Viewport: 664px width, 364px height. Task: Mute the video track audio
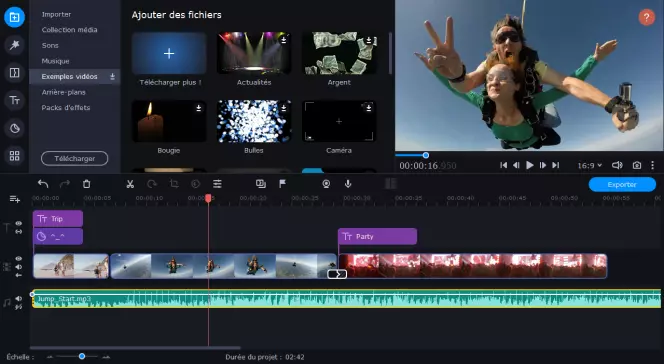[19, 267]
